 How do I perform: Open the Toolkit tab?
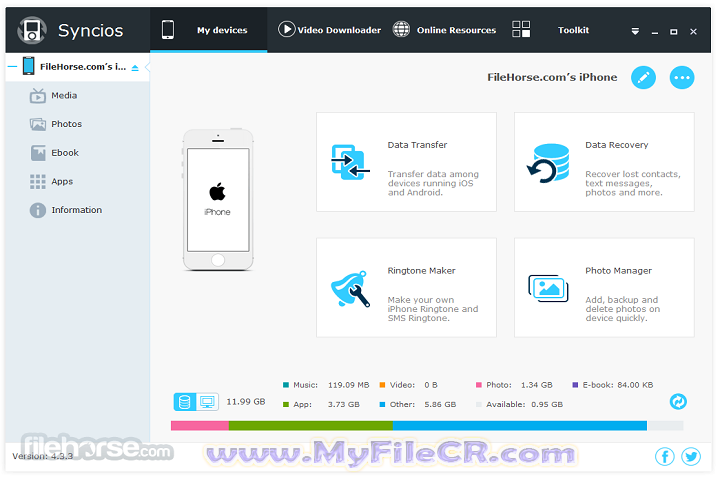pyautogui.click(x=551, y=30)
